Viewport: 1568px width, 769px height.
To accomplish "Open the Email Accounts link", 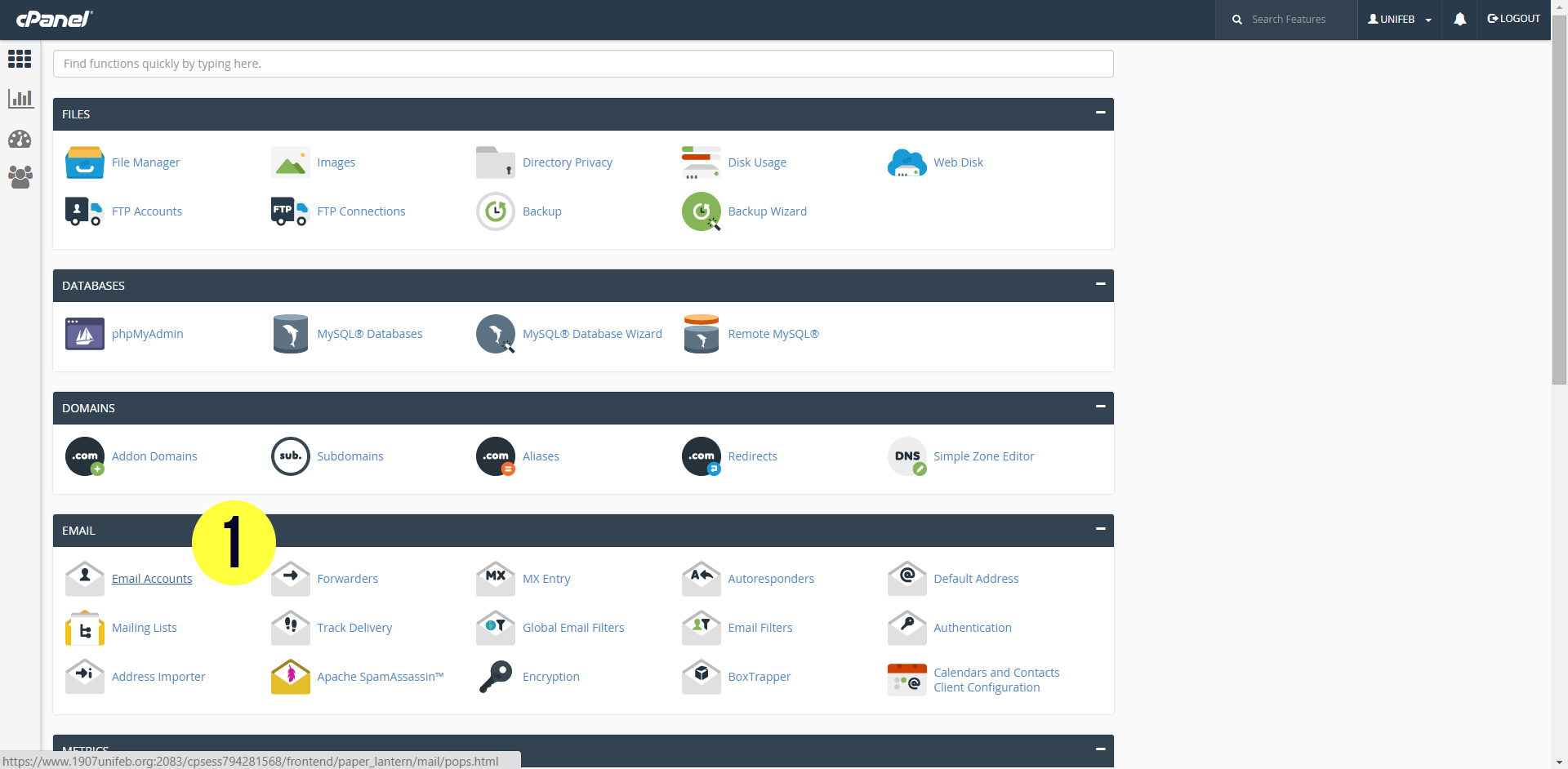I will tap(152, 579).
